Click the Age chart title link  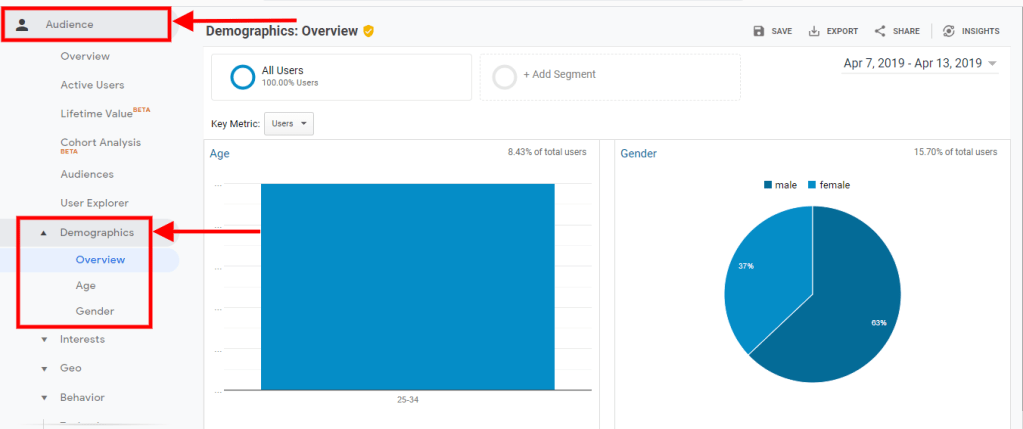coord(219,154)
